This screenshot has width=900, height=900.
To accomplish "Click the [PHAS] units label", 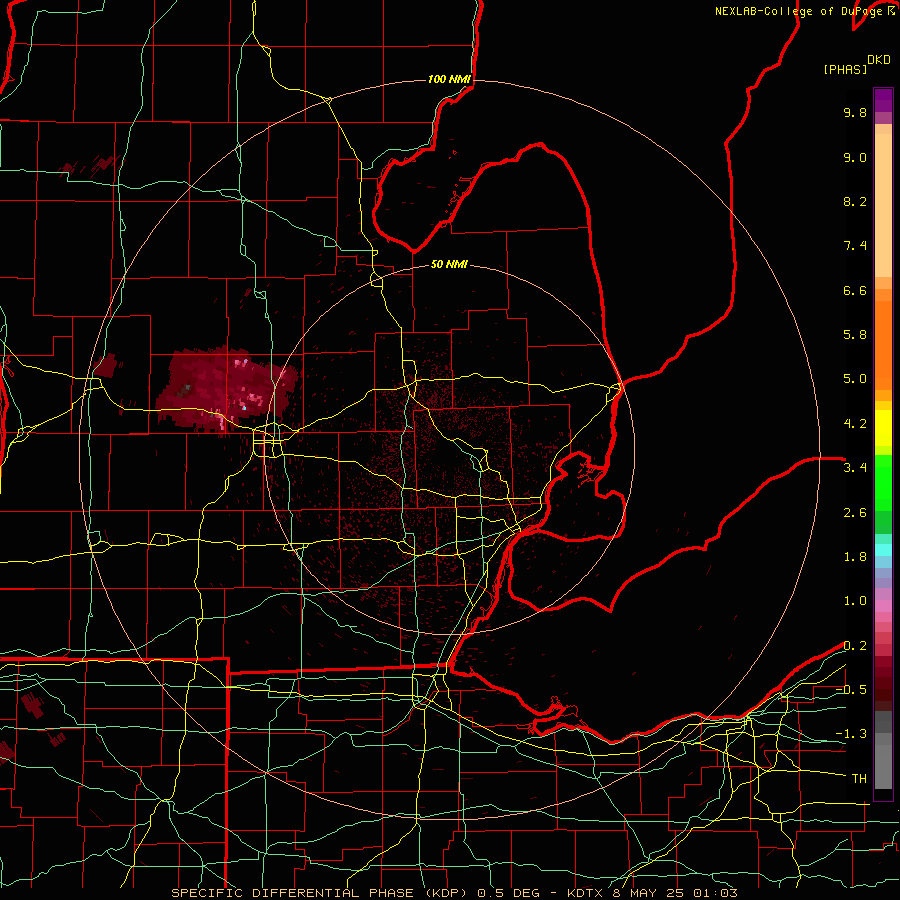I will [845, 69].
